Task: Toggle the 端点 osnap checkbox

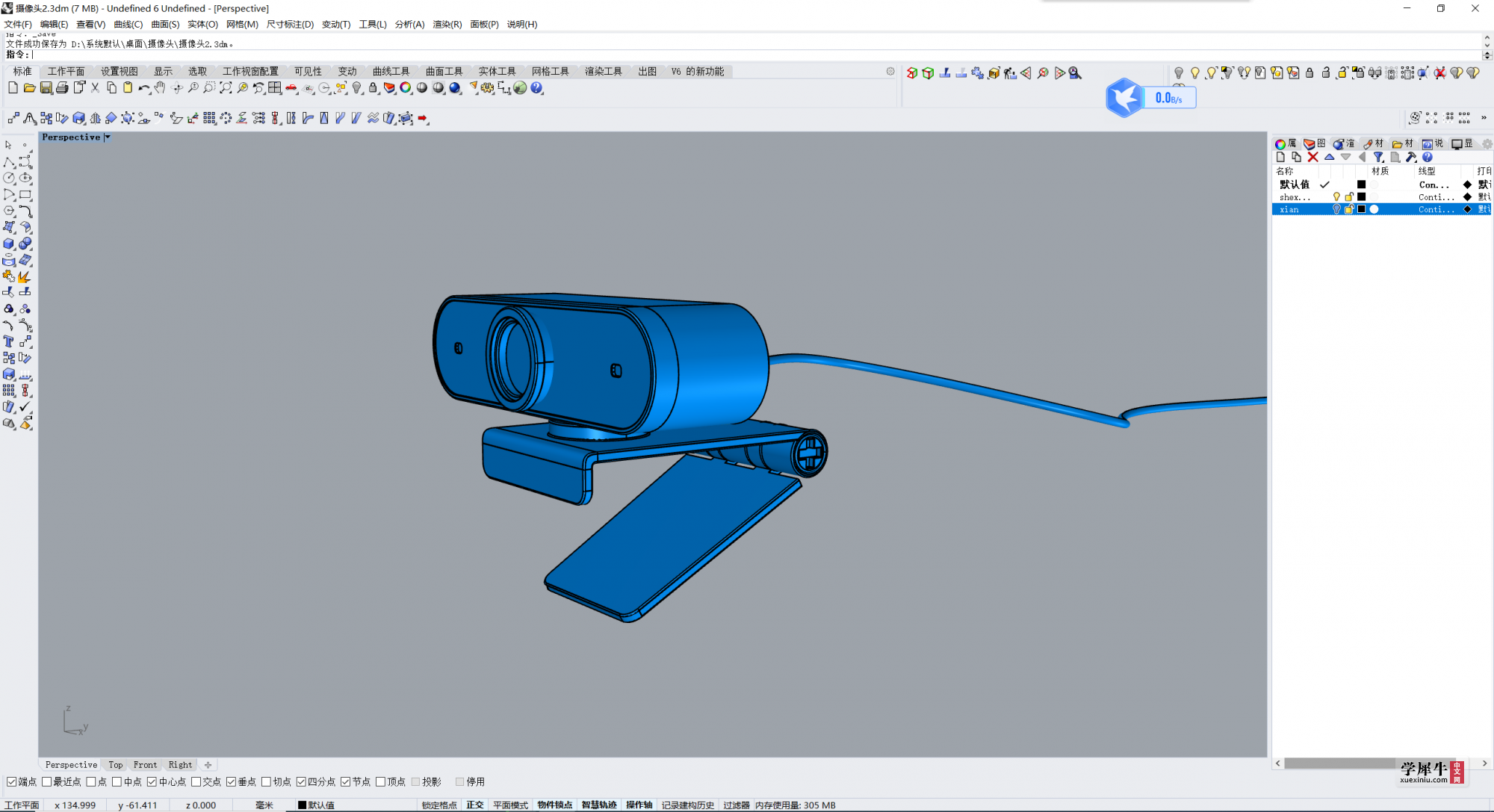Action: click(11, 781)
